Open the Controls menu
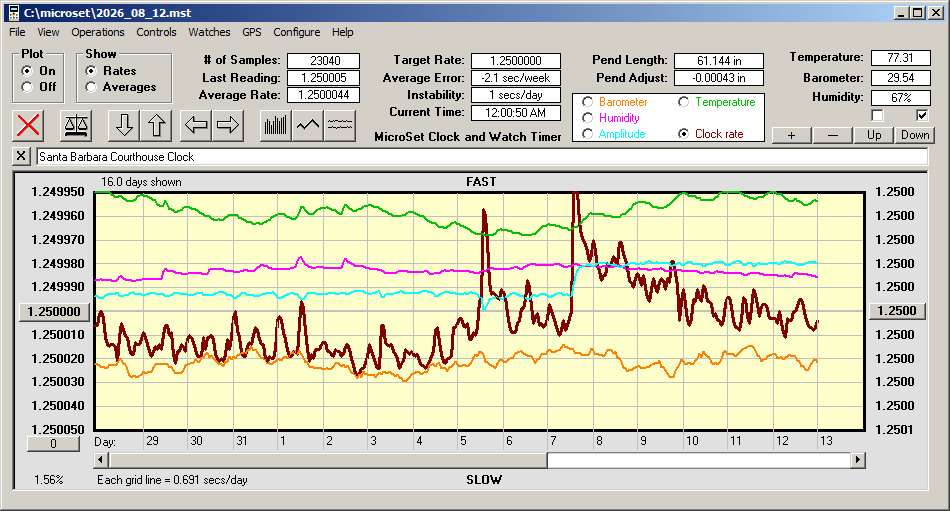Screen dimensions: 950x511 pos(156,32)
